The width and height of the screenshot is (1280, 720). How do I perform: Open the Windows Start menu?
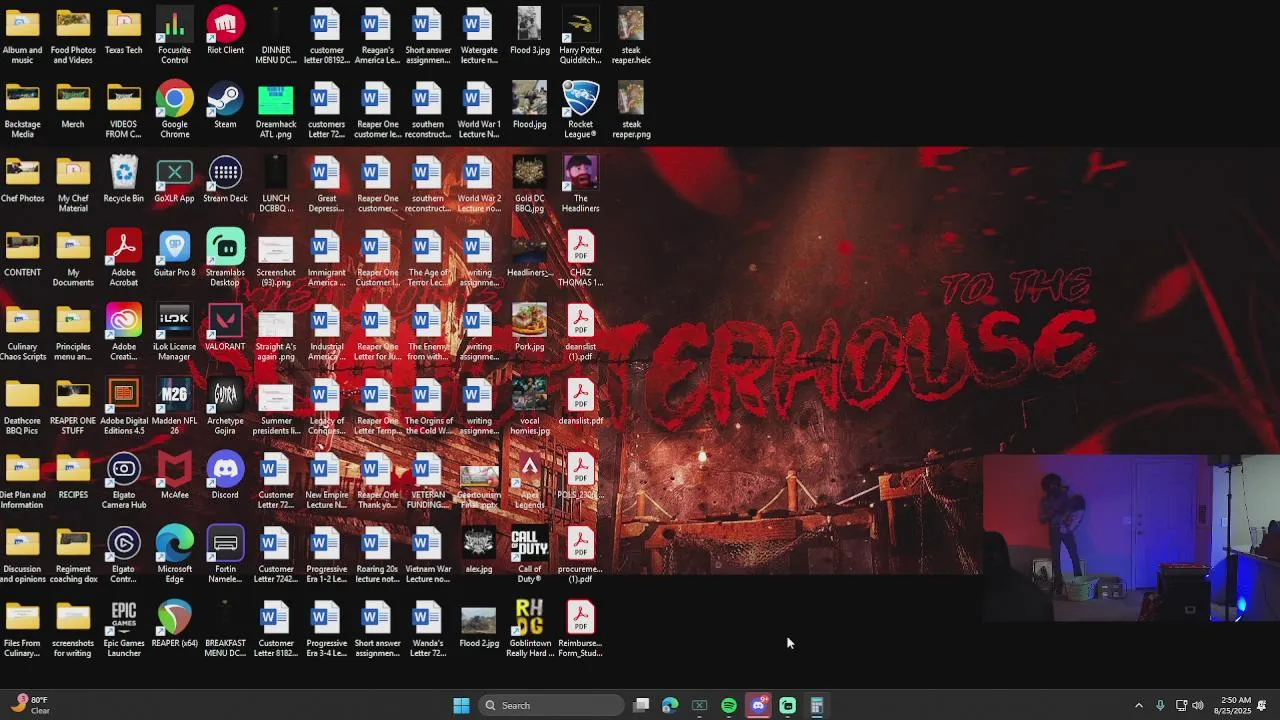coord(461,705)
